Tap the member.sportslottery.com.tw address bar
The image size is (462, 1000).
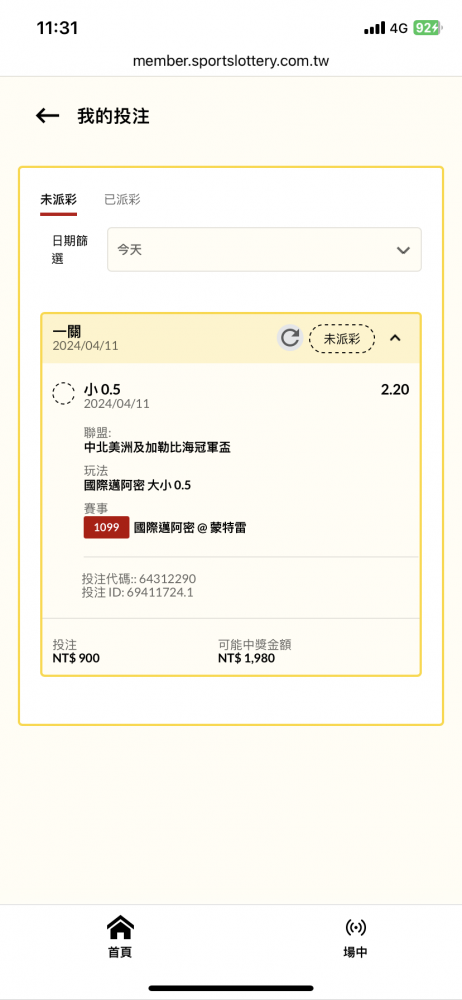coord(231,61)
